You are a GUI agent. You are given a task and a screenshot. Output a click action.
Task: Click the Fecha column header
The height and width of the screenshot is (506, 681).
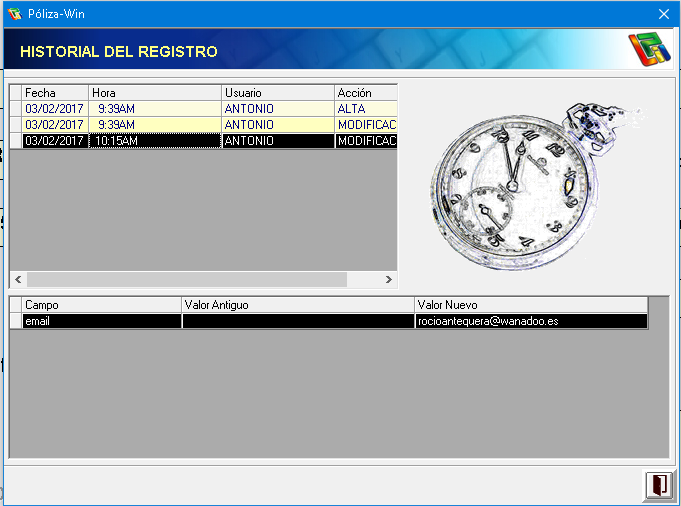(55, 93)
